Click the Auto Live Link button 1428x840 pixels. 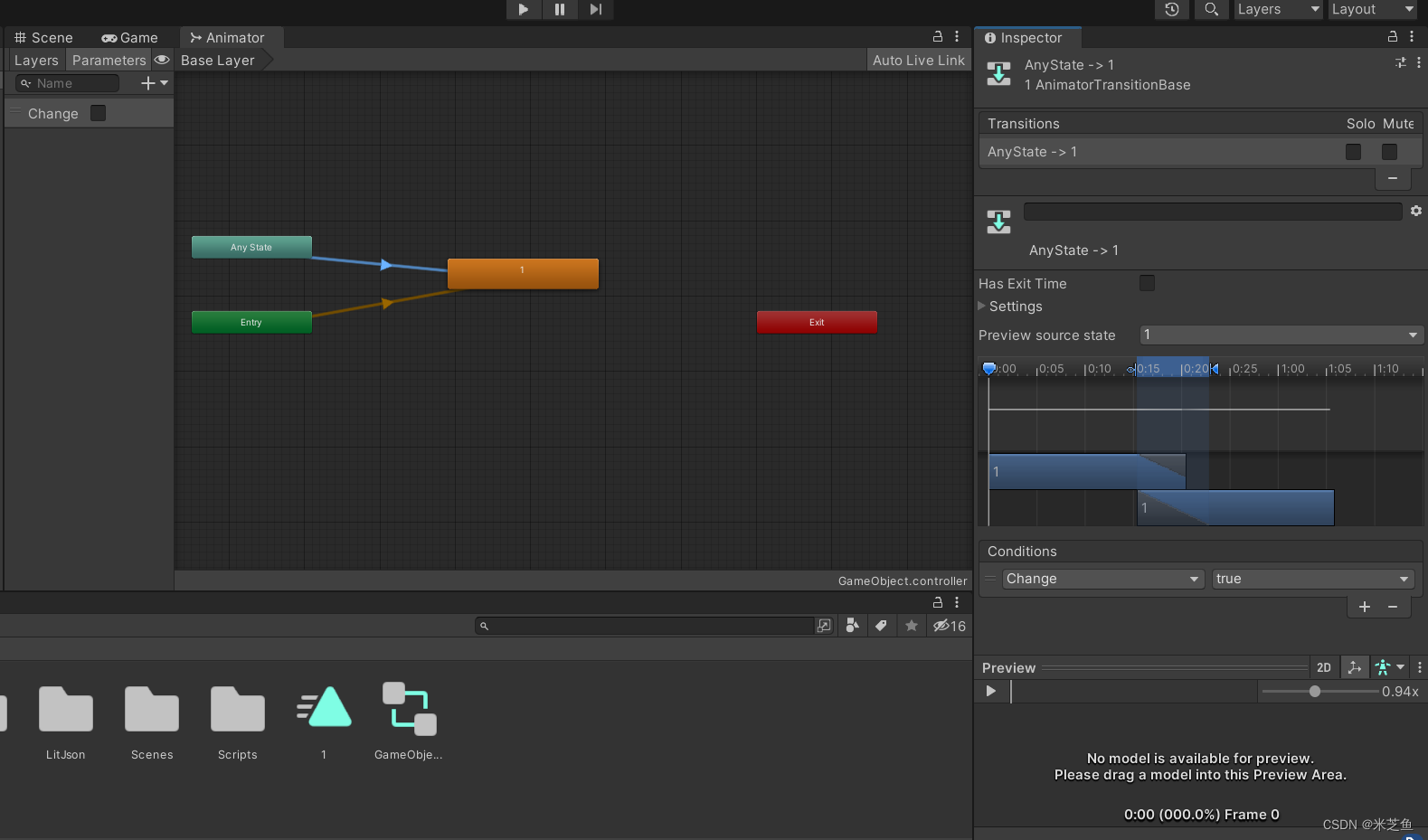tap(919, 61)
